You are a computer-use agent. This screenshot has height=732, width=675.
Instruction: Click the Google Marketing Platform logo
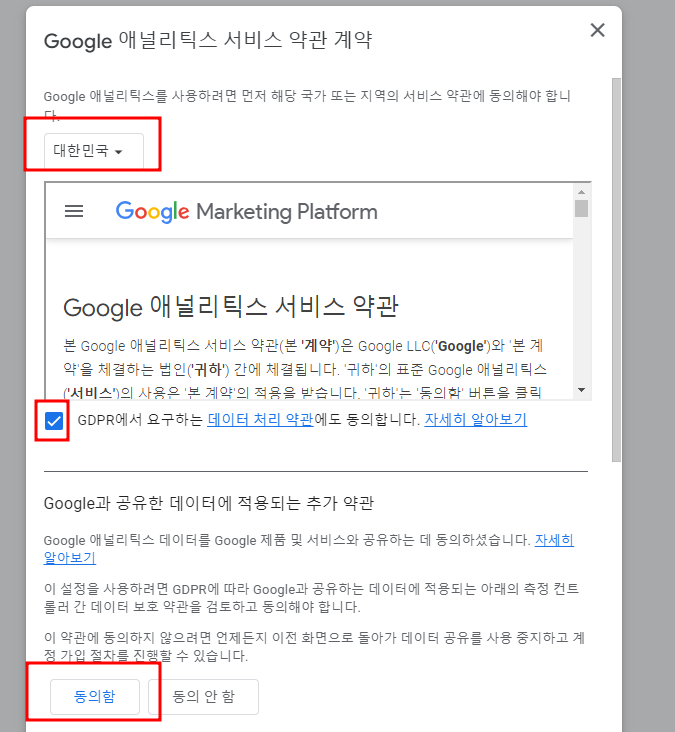pos(246,211)
